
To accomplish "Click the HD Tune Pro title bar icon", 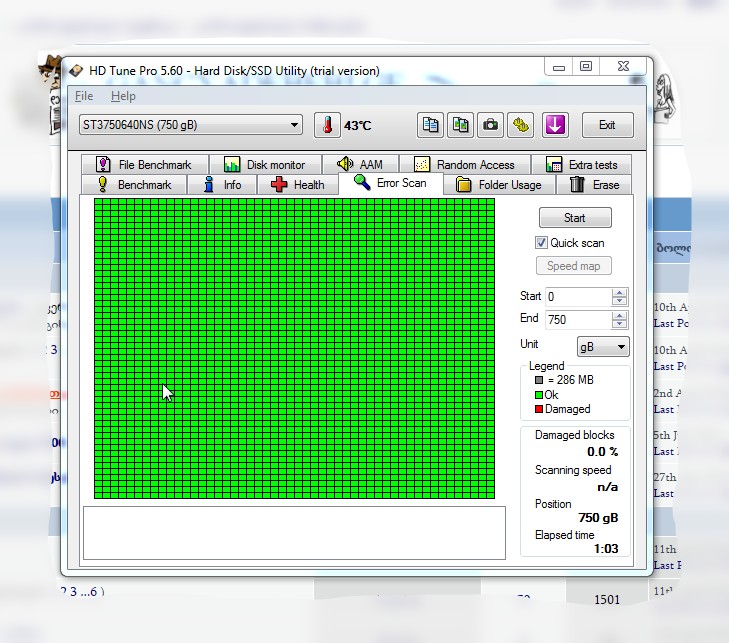I will (x=76, y=71).
